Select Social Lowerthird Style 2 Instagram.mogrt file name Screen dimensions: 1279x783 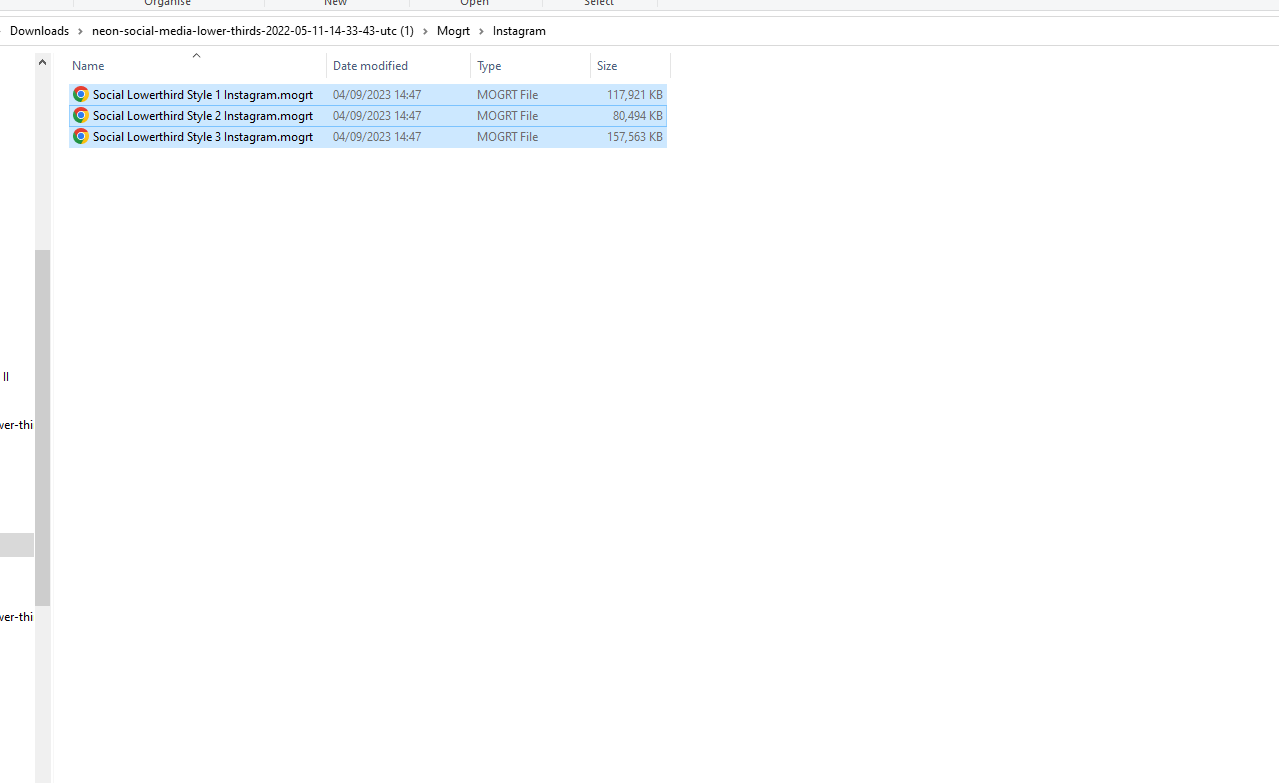[203, 116]
